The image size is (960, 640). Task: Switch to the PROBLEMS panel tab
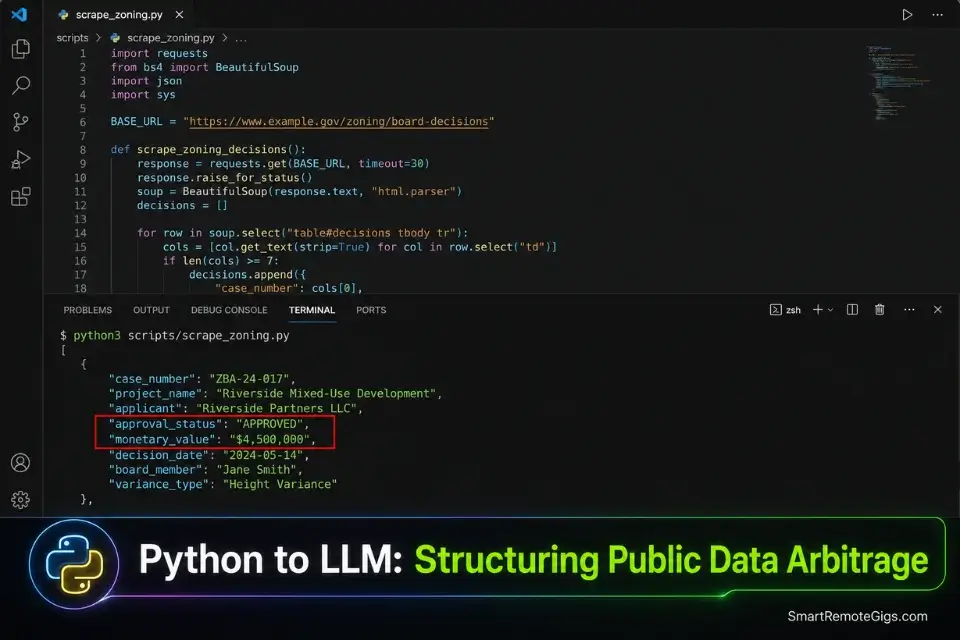tap(88, 310)
